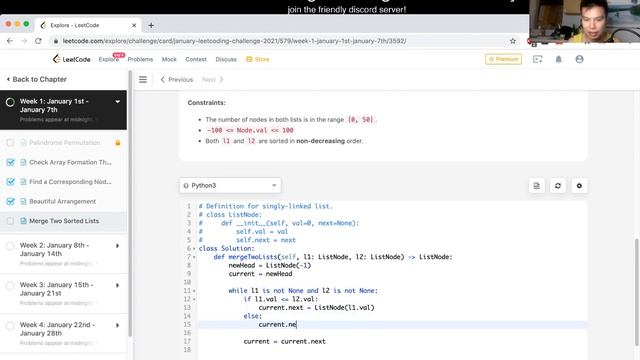This screenshot has width=640, height=360.
Task: Click the Week 1 progress circle
Action: (x=10, y=102)
